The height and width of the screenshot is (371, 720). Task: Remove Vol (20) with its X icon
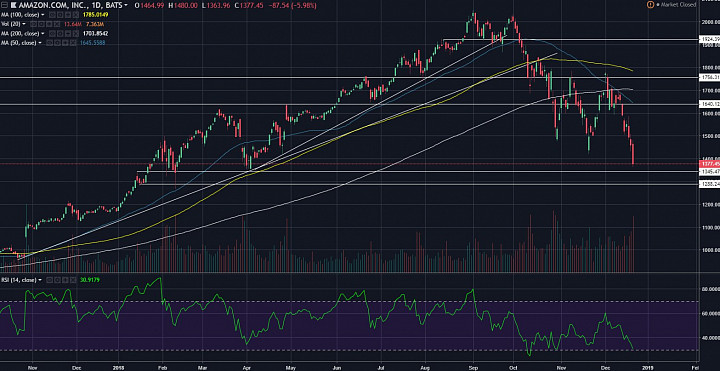coord(56,24)
